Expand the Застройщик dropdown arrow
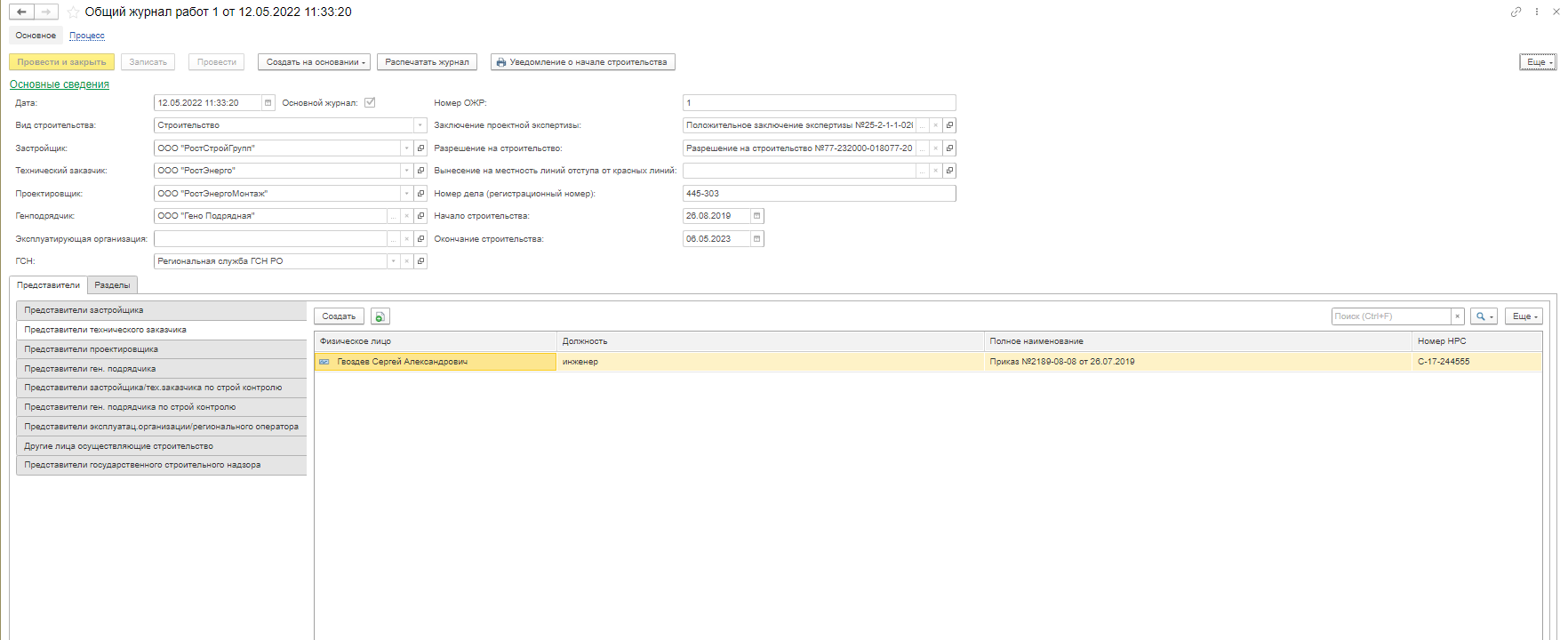The width and height of the screenshot is (1568, 640). point(407,148)
